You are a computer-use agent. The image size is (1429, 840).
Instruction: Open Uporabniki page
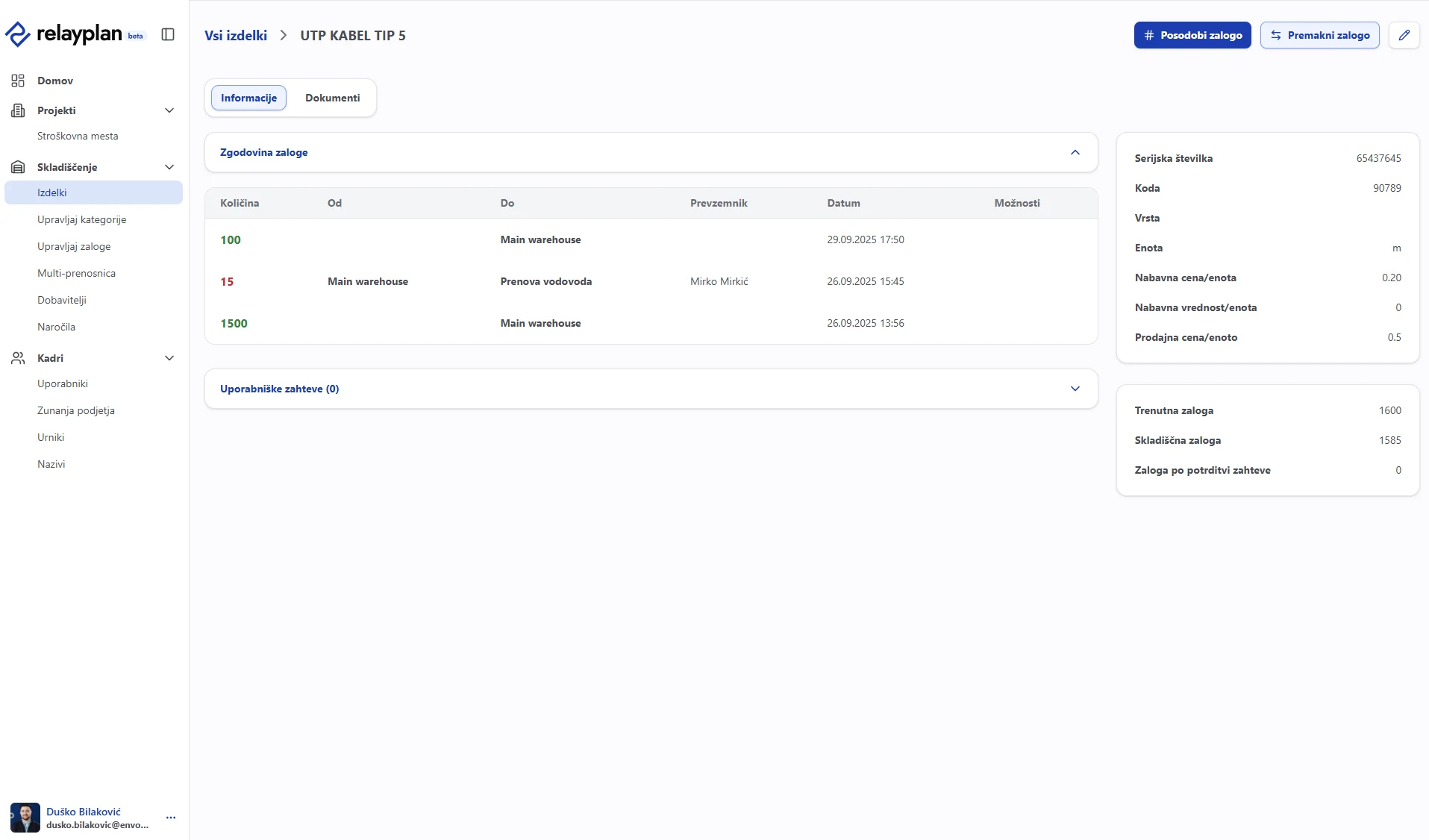tap(63, 383)
